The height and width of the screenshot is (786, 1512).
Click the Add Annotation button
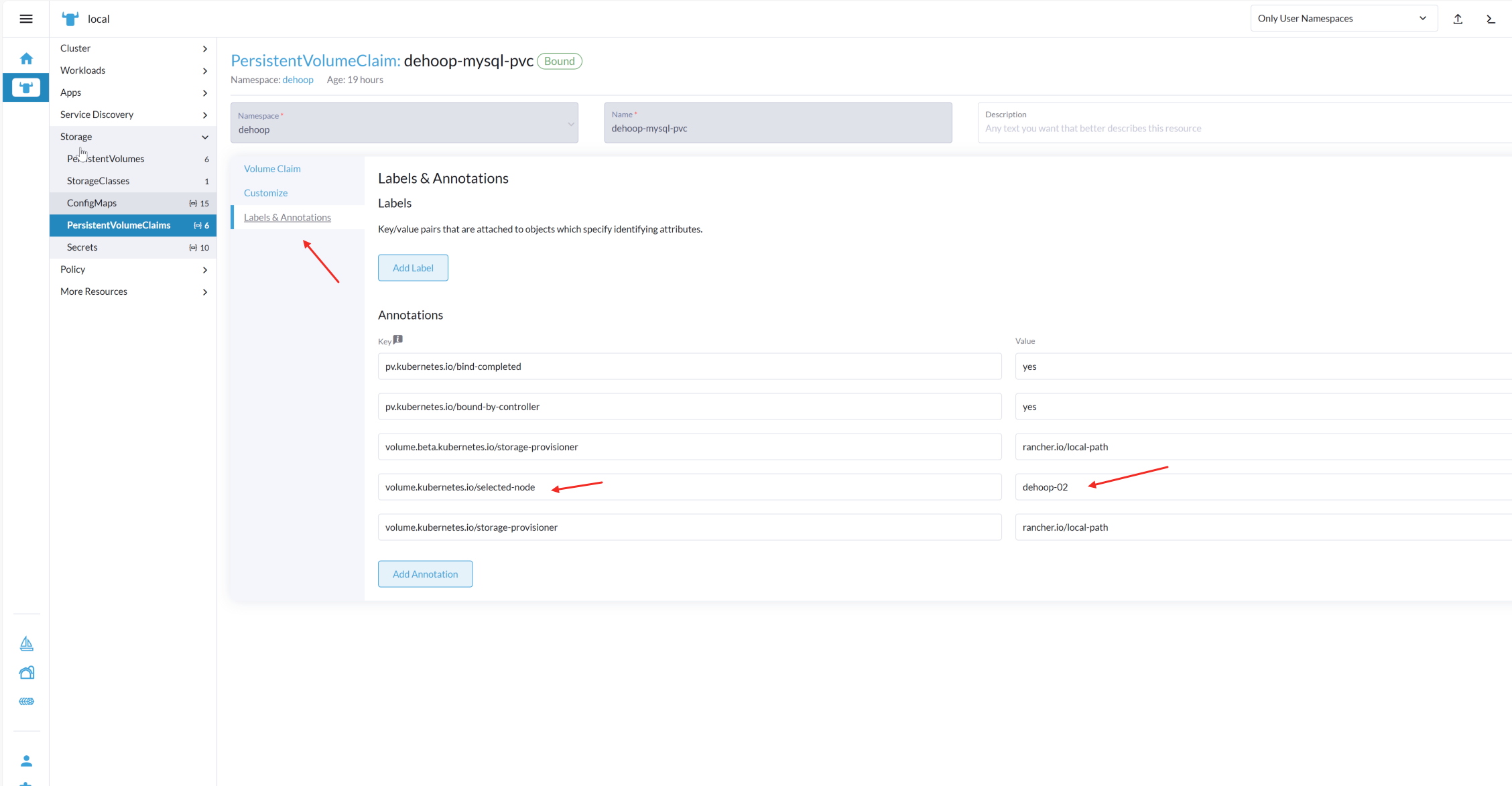click(425, 574)
